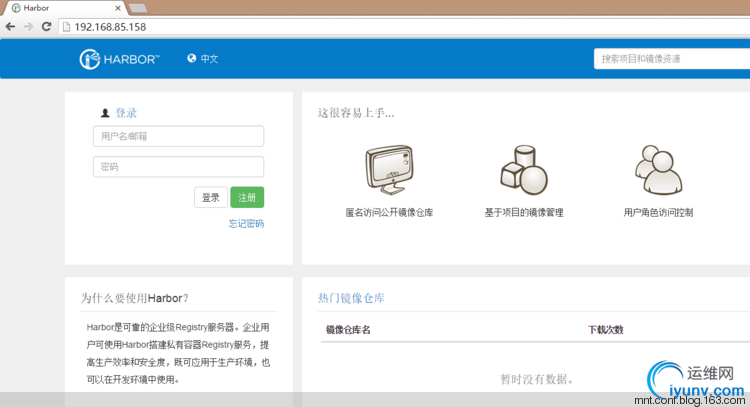
Task: Click the page icon in address bar
Action: (x=66, y=27)
